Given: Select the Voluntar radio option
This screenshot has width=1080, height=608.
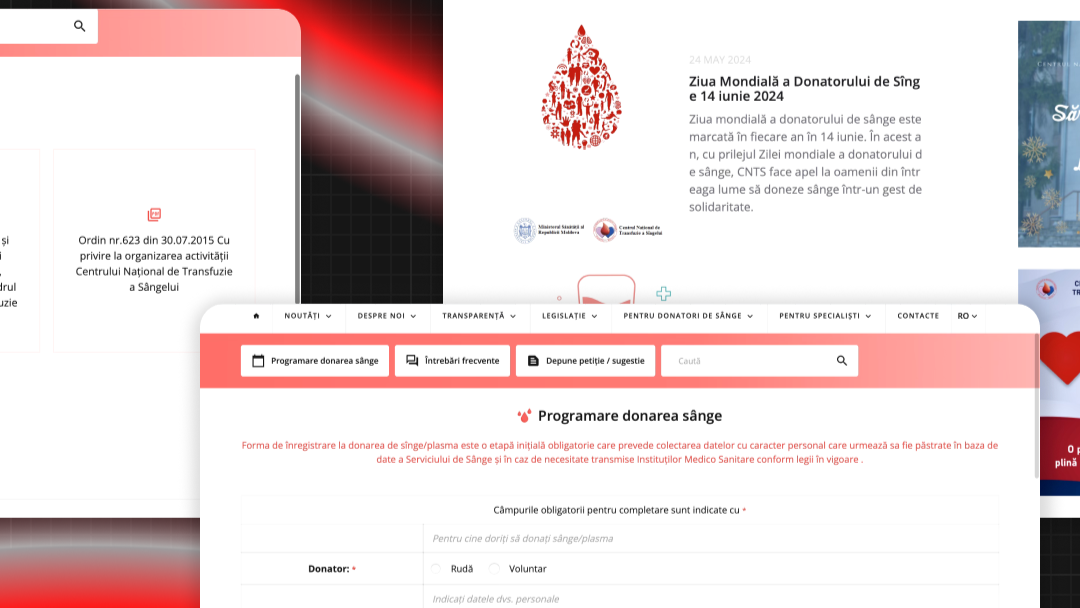Looking at the screenshot, I should click(495, 569).
